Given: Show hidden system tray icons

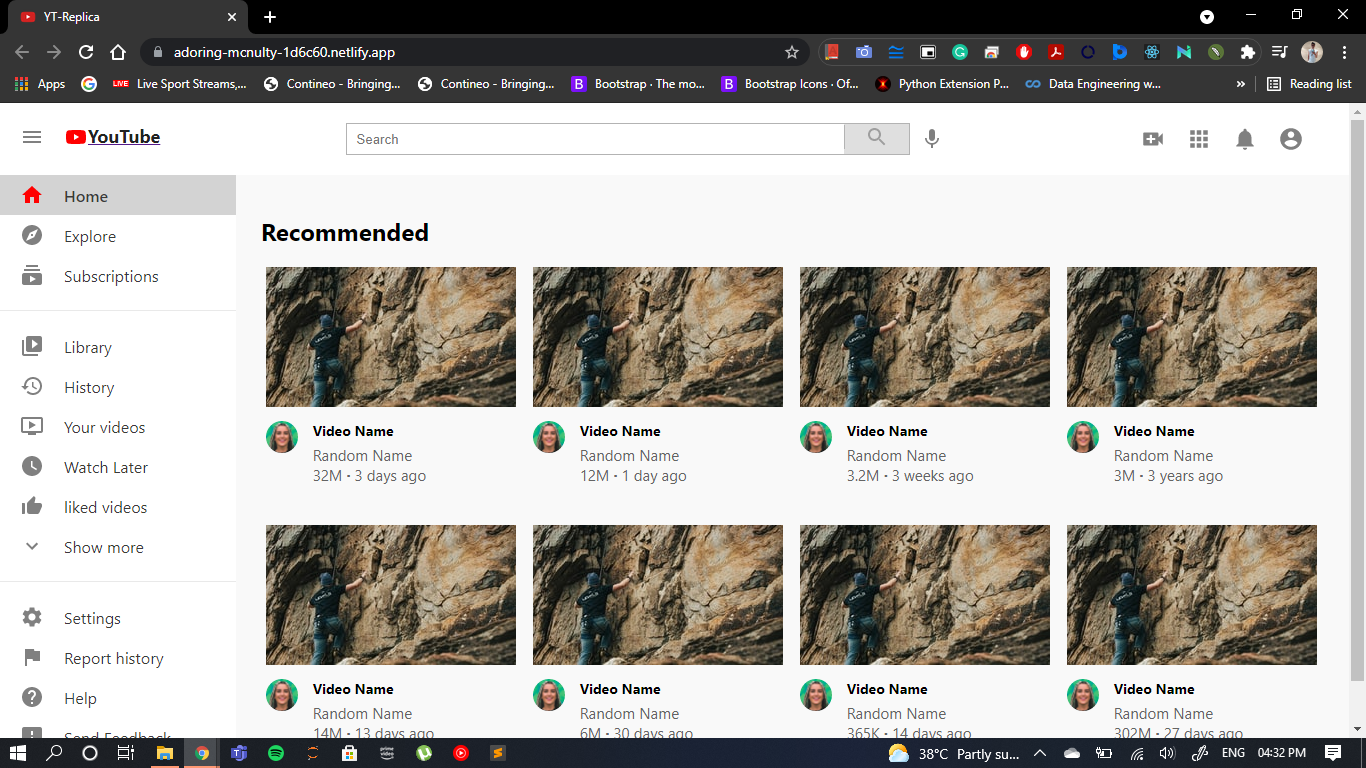Looking at the screenshot, I should 1040,753.
